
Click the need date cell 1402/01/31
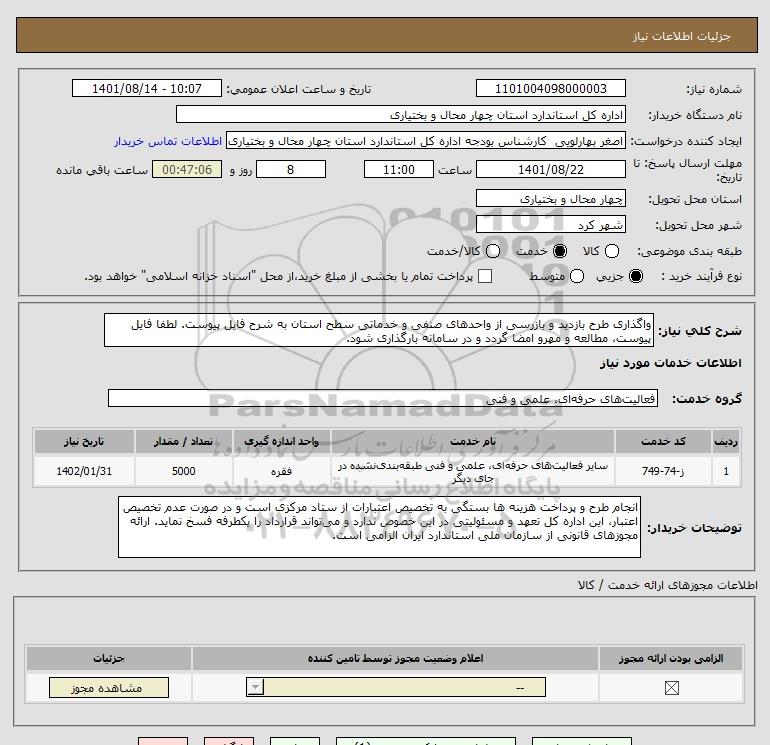tap(84, 471)
